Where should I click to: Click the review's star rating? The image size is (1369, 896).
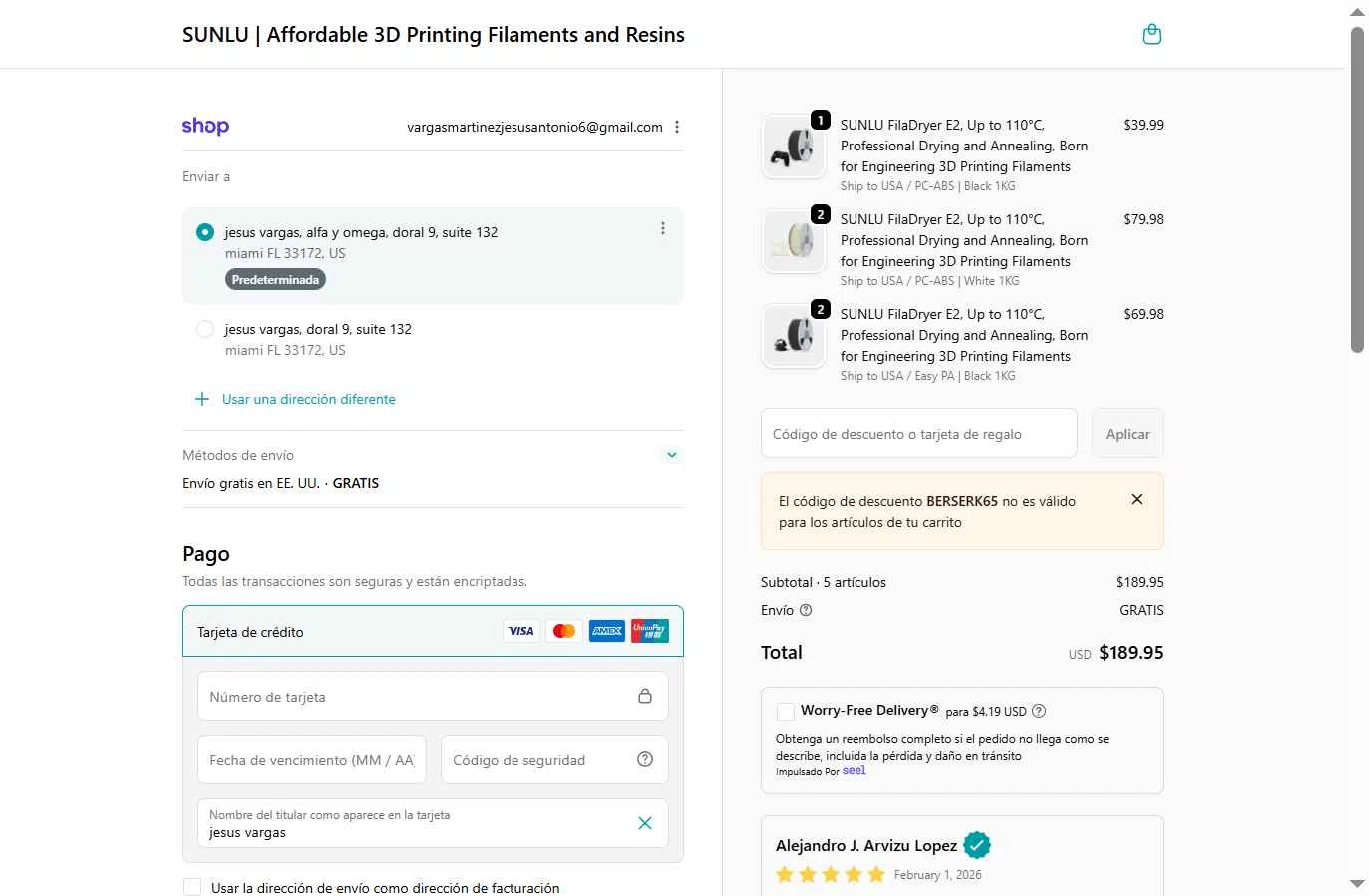831,875
